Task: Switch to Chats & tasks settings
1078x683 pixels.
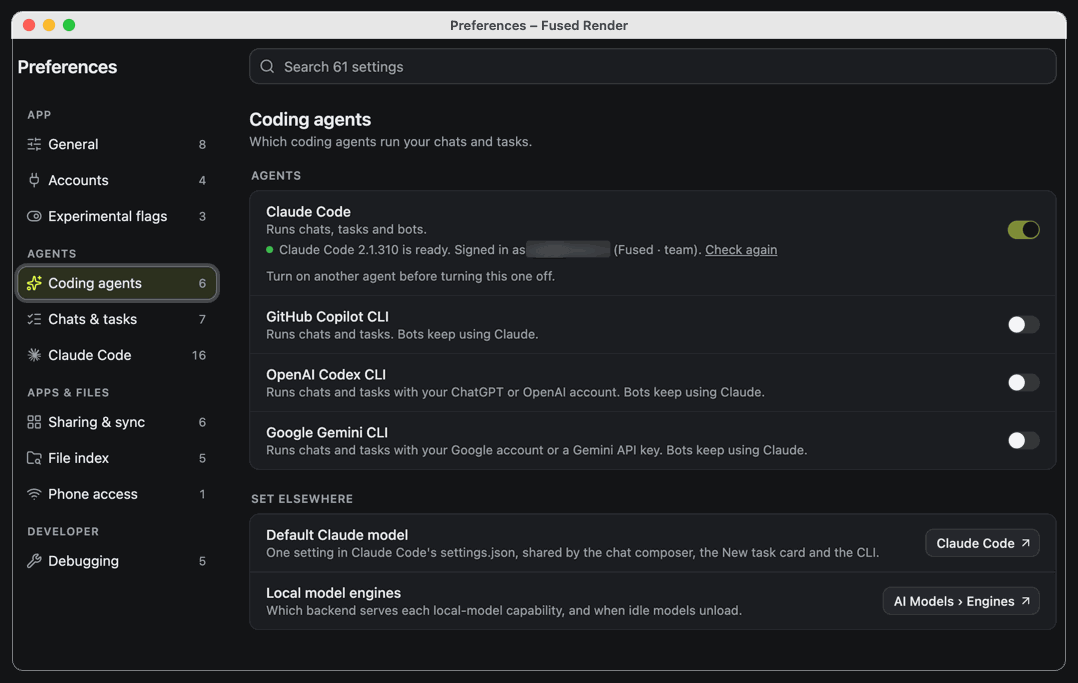Action: [x=117, y=319]
